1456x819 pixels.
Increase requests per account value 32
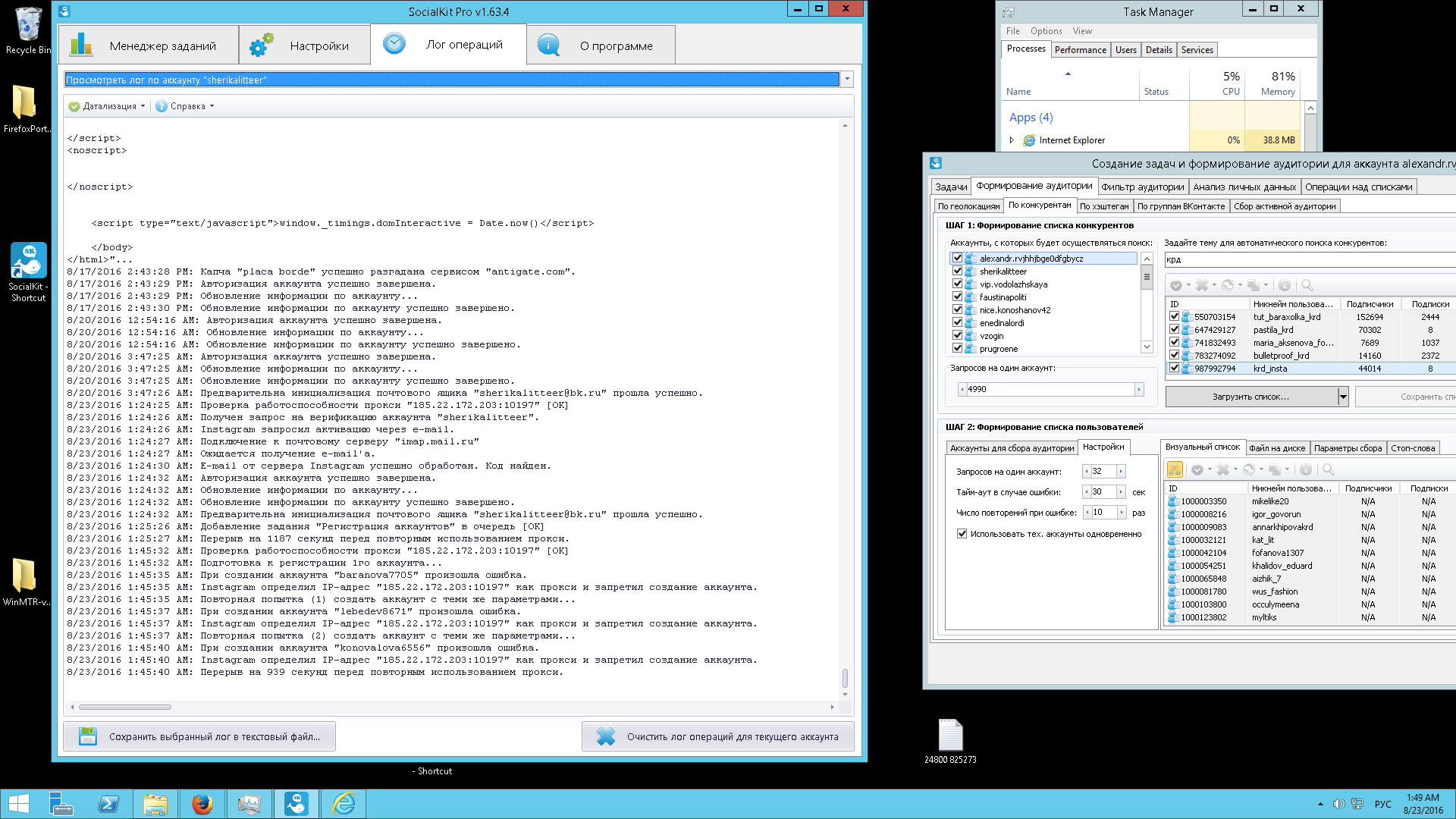pos(1121,471)
